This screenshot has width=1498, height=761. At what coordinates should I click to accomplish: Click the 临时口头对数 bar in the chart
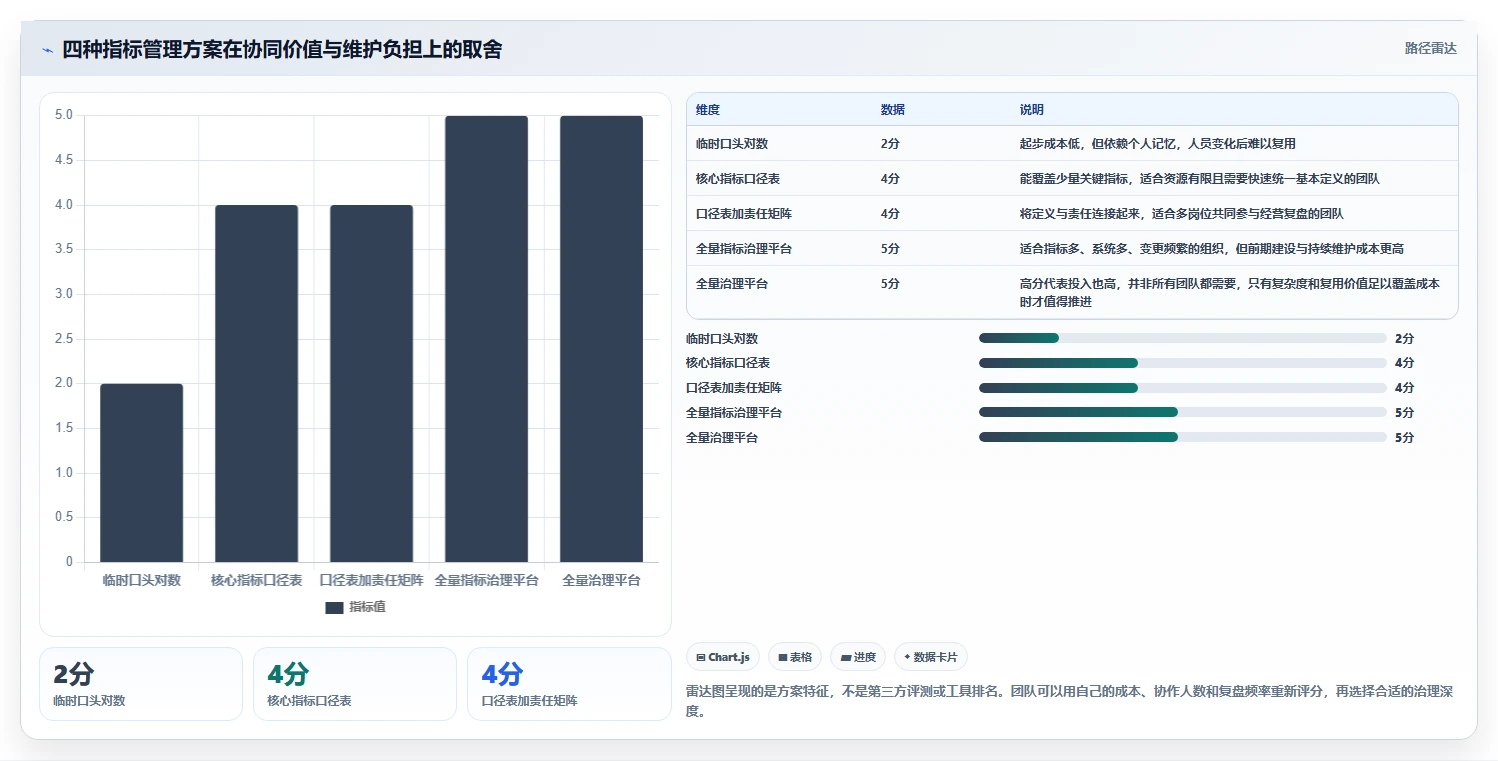(x=141, y=473)
